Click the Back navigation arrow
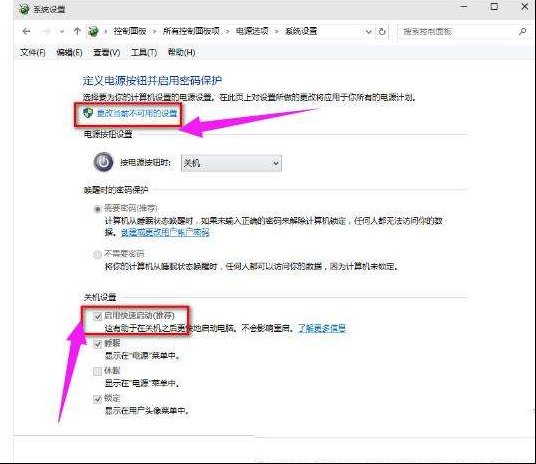Viewport: 536px width, 464px height. tap(26, 31)
